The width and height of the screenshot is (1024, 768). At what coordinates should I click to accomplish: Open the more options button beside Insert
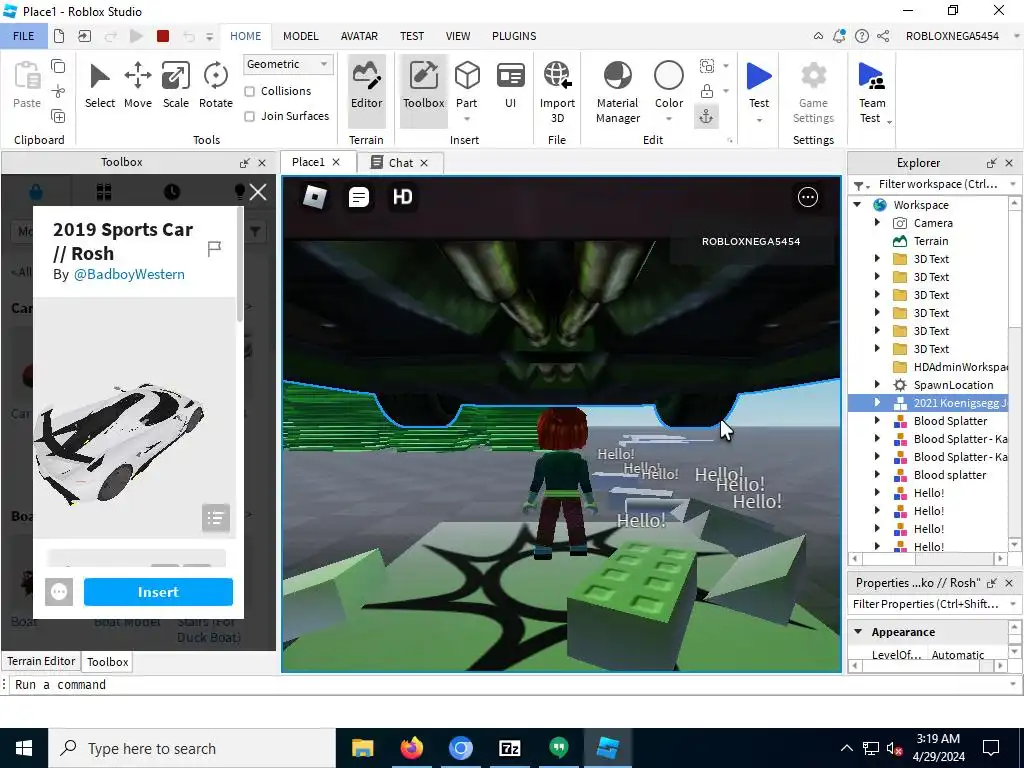point(59,592)
